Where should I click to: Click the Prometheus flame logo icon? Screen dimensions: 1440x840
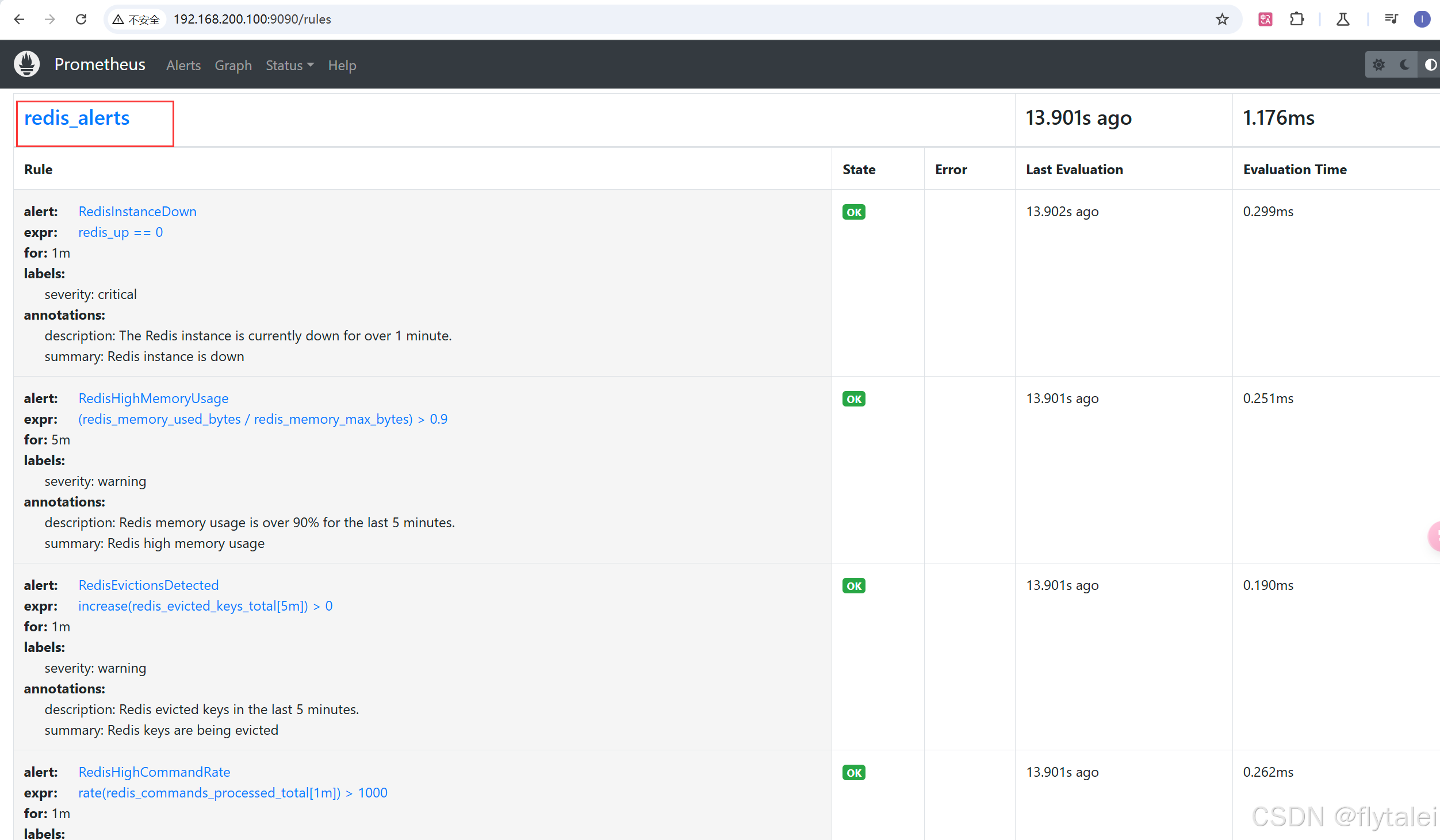tap(26, 64)
